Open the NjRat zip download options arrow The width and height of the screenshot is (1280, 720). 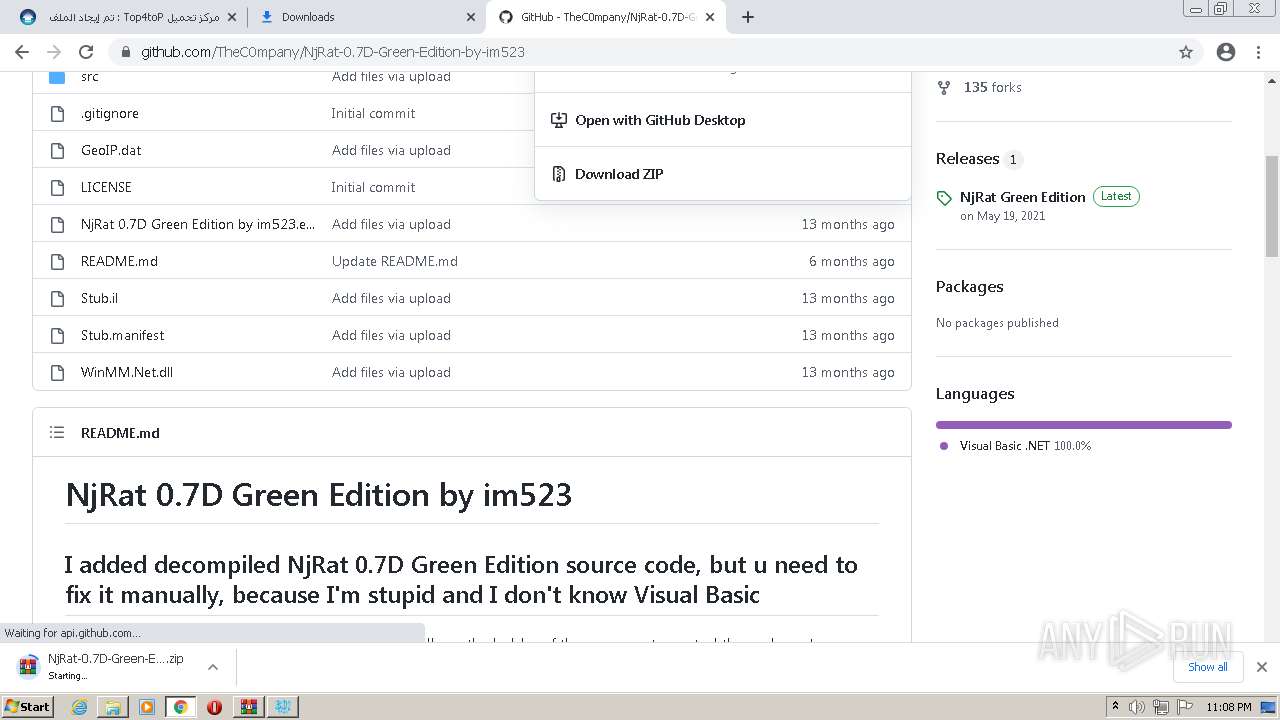pyautogui.click(x=212, y=667)
